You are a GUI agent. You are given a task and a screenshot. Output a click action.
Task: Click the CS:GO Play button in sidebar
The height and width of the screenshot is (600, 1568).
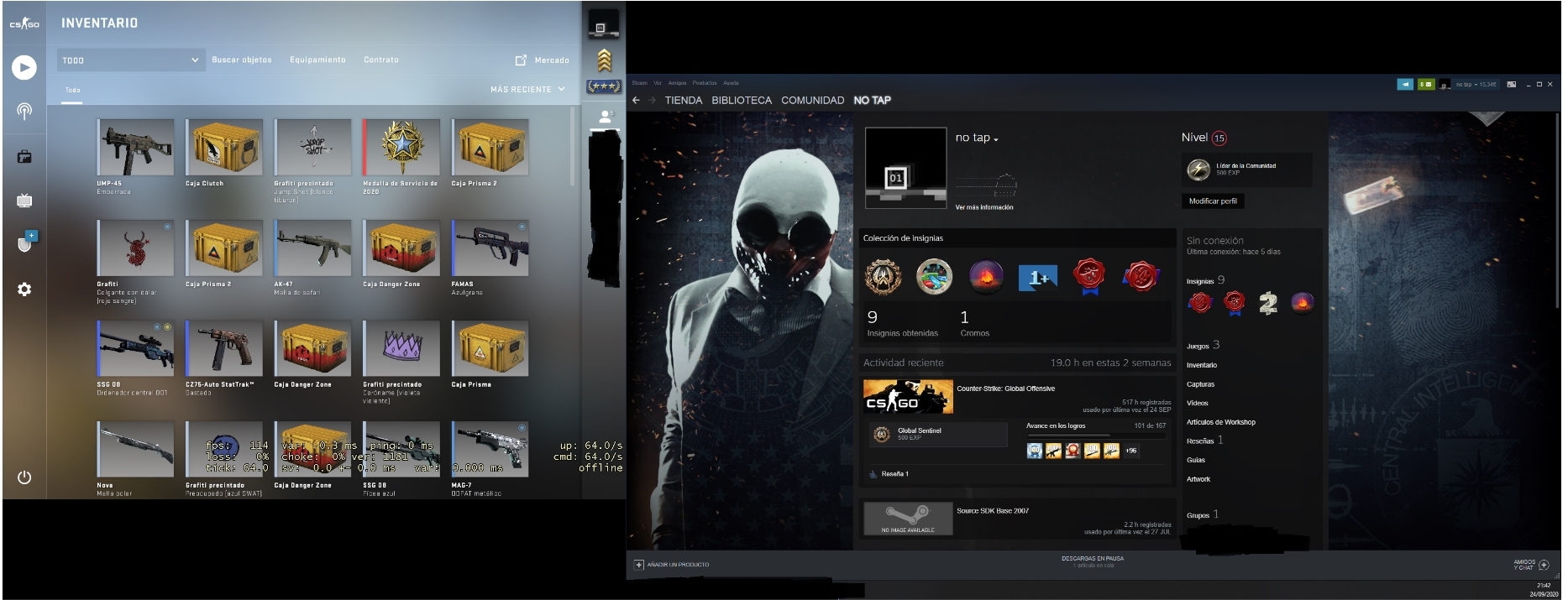(24, 67)
